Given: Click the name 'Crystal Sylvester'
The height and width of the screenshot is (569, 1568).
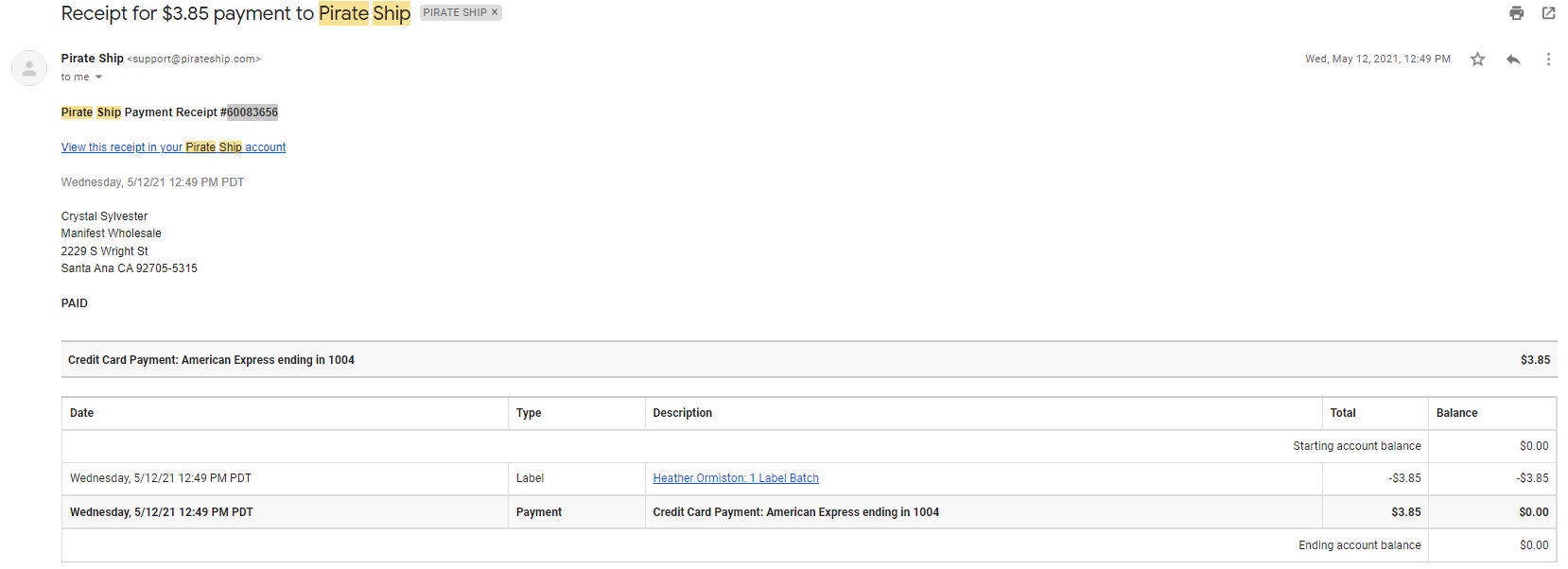Looking at the screenshot, I should (x=104, y=216).
